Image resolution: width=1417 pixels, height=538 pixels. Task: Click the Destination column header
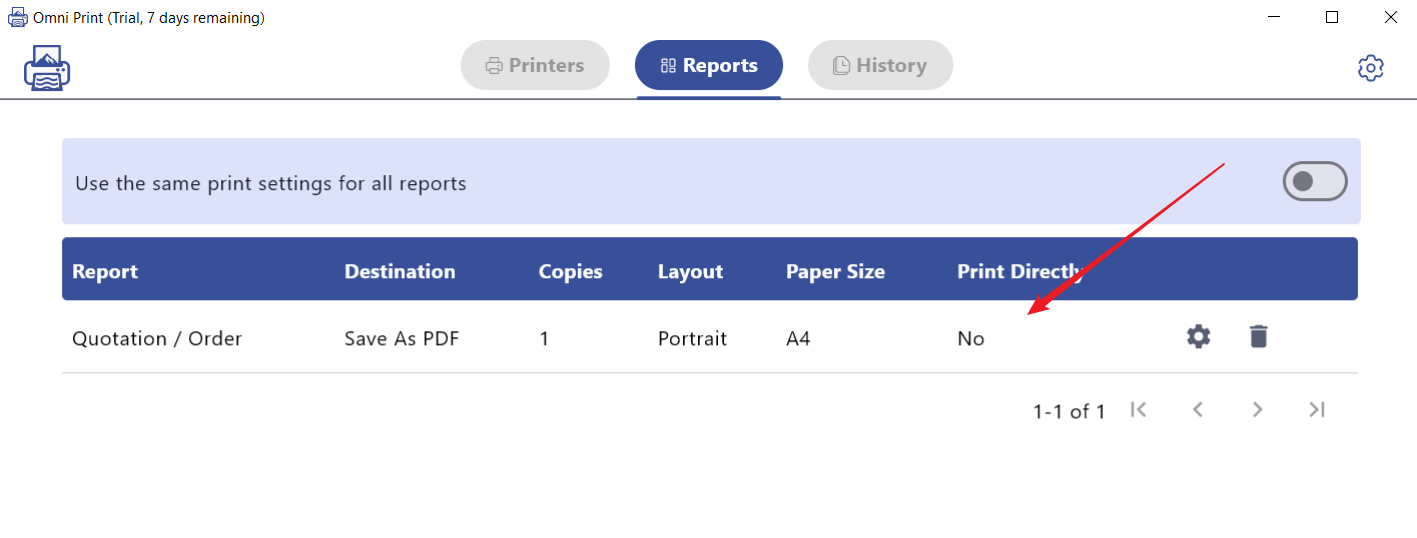pyautogui.click(x=399, y=272)
